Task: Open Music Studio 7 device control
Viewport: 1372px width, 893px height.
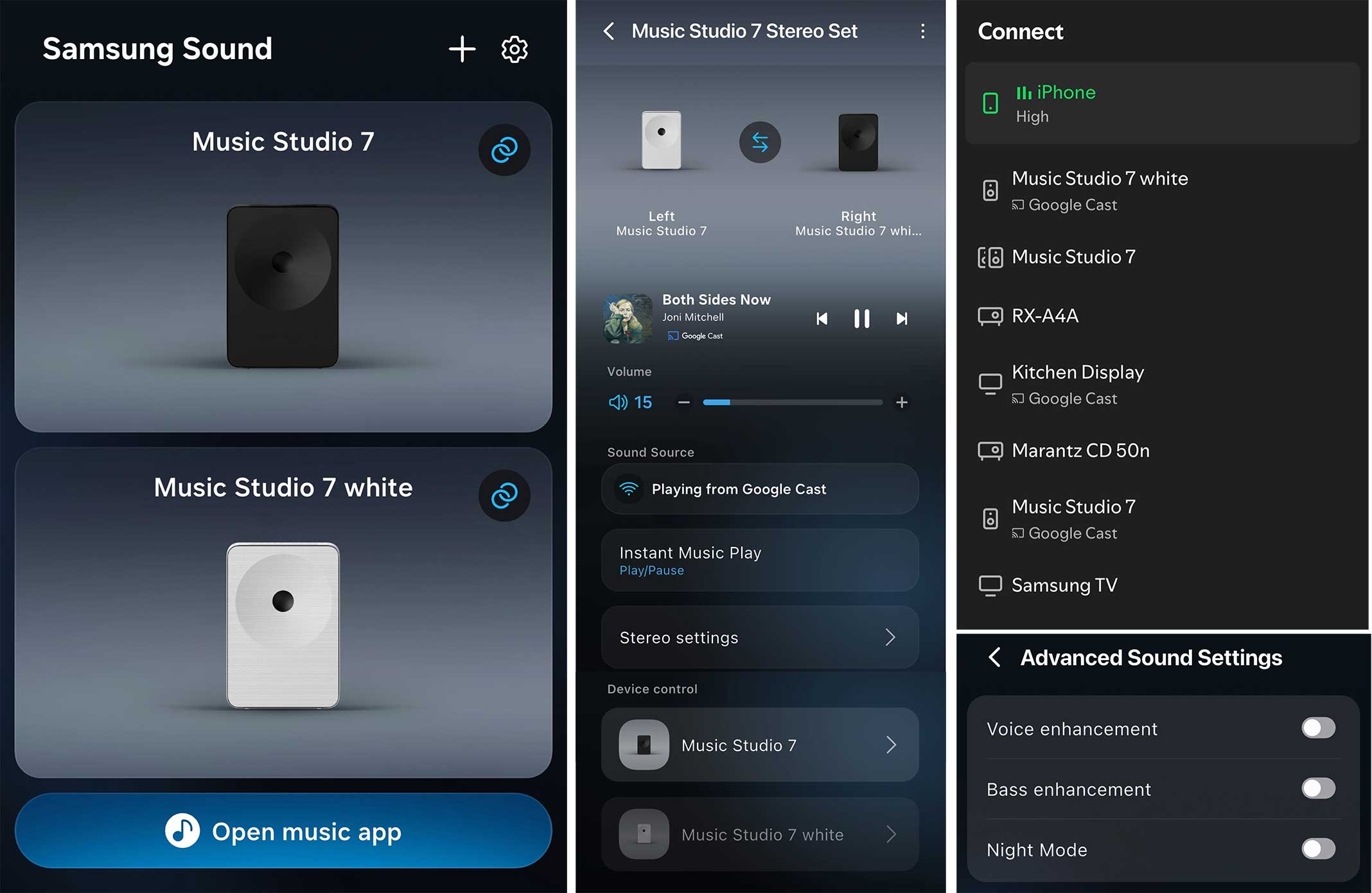Action: pos(760,745)
